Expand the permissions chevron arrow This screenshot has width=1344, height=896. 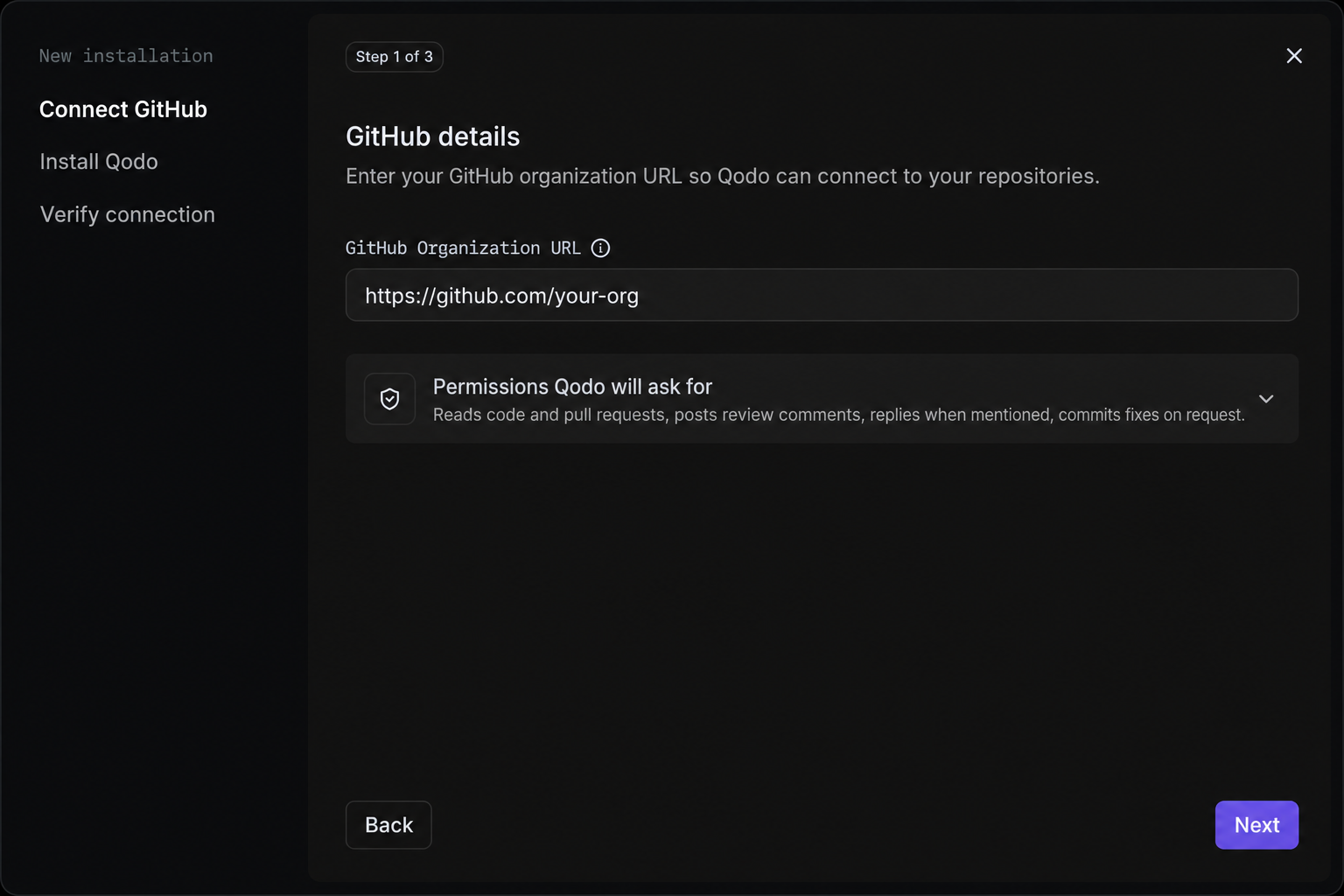pyautogui.click(x=1266, y=399)
